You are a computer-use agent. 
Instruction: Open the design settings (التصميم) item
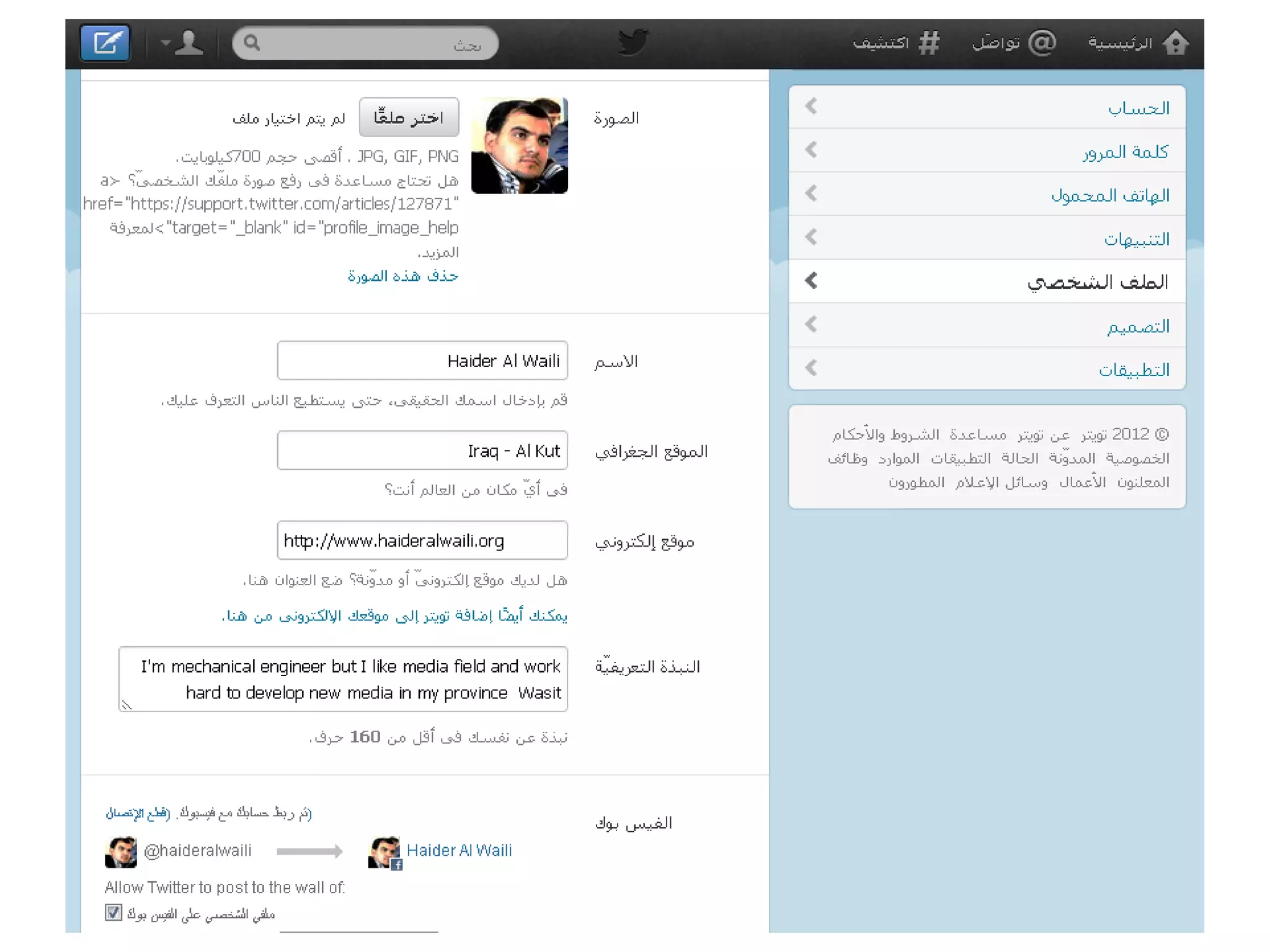1137,327
